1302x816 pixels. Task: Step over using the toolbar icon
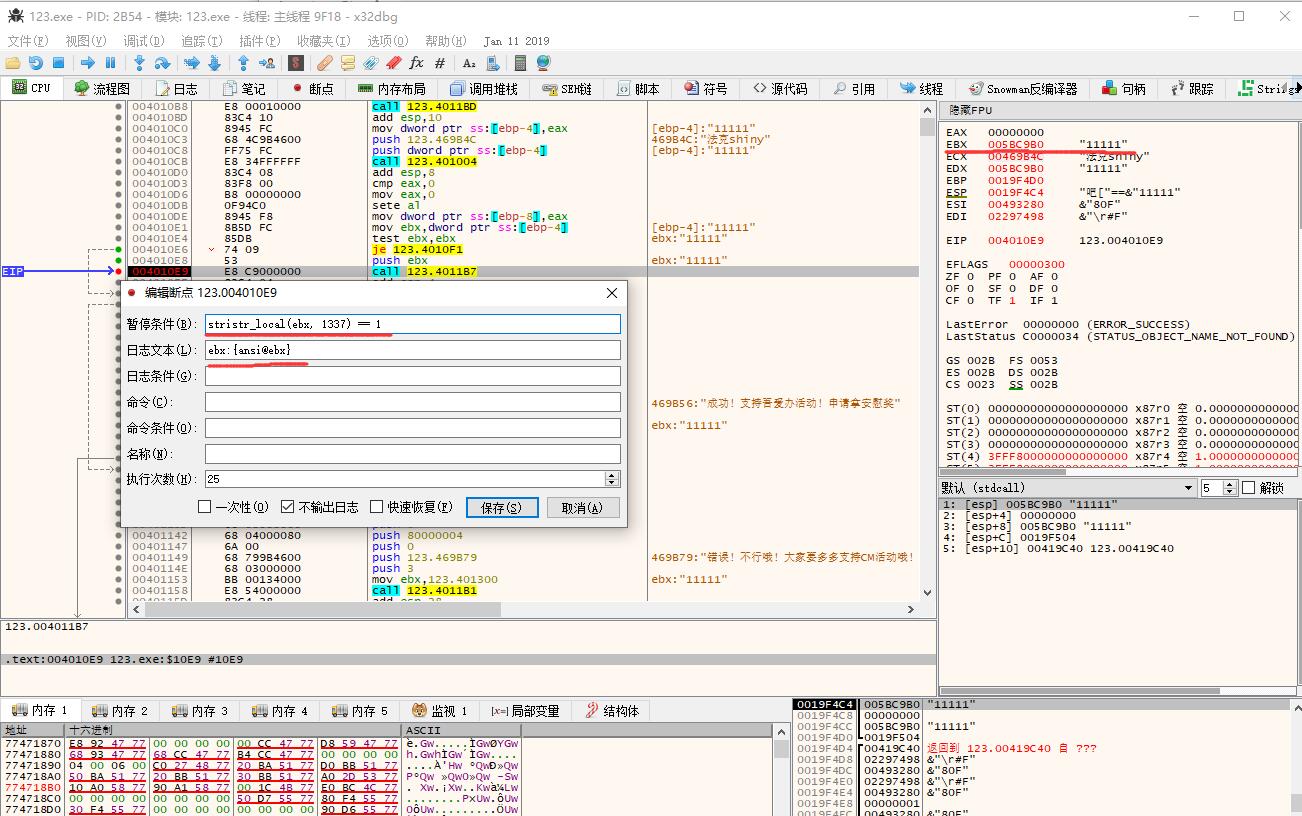(x=162, y=63)
